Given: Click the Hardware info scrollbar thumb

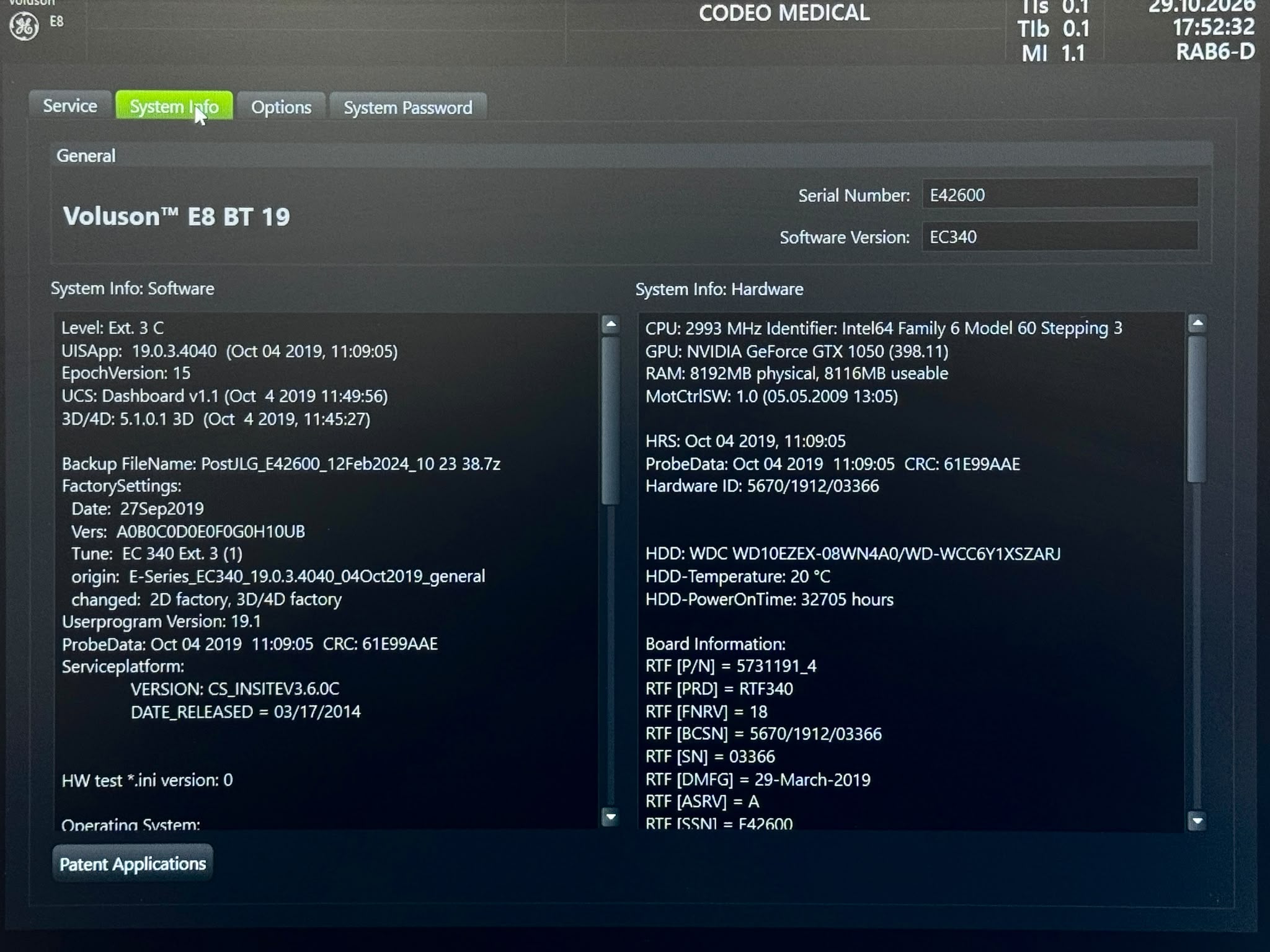Looking at the screenshot, I should (x=1197, y=408).
